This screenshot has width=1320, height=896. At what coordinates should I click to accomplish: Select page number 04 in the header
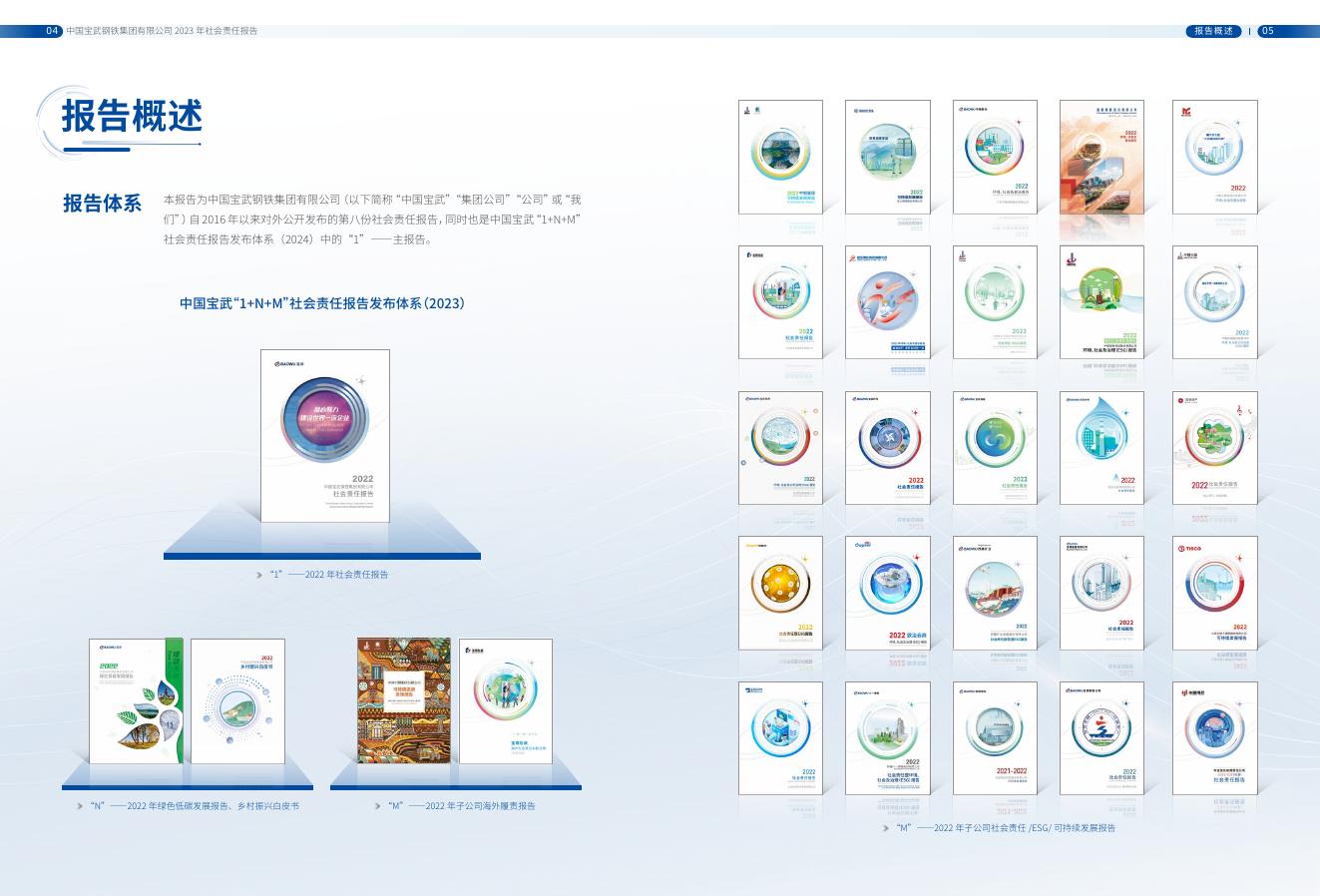click(x=53, y=31)
